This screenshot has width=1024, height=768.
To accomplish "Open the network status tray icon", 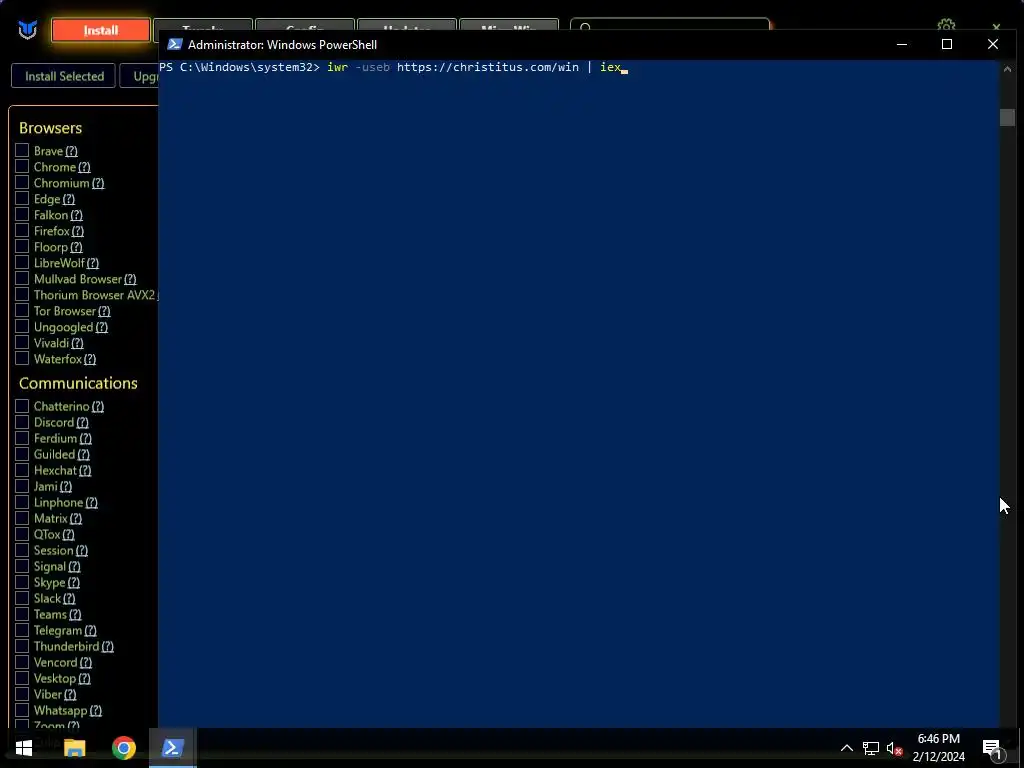I will [x=871, y=748].
